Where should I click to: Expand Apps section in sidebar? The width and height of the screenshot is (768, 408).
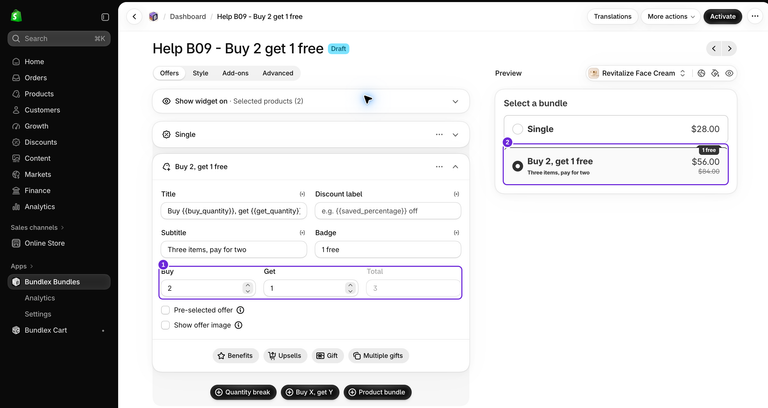point(22,266)
